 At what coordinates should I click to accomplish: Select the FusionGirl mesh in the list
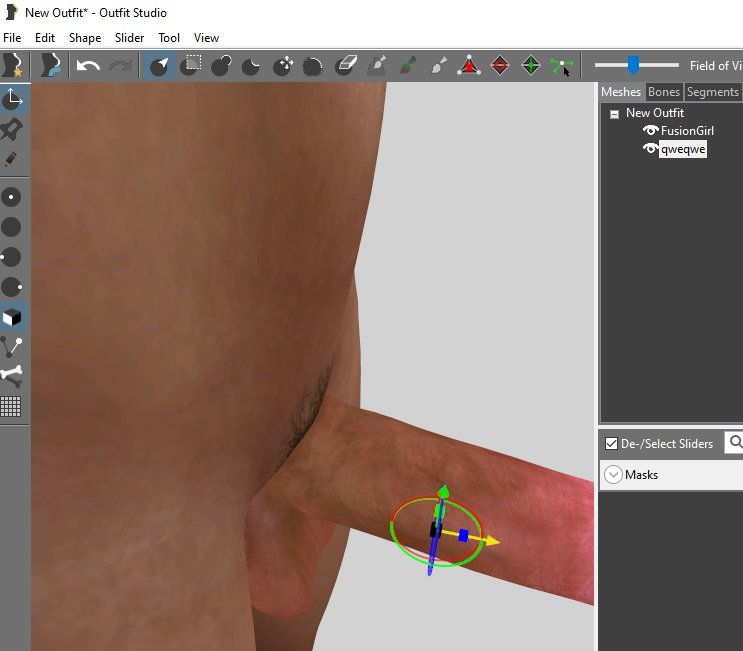point(687,131)
